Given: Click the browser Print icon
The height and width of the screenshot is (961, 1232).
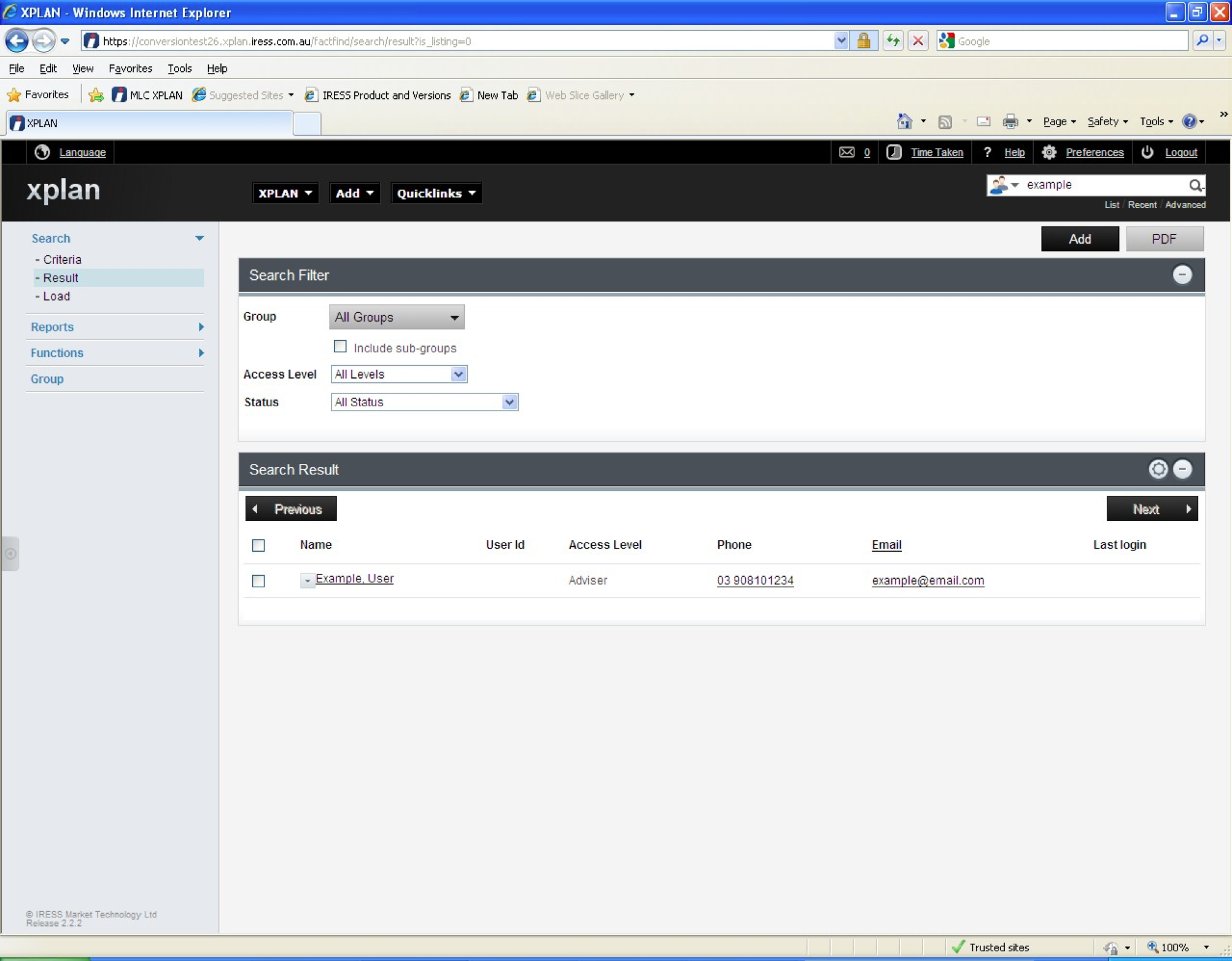Looking at the screenshot, I should click(x=1010, y=122).
